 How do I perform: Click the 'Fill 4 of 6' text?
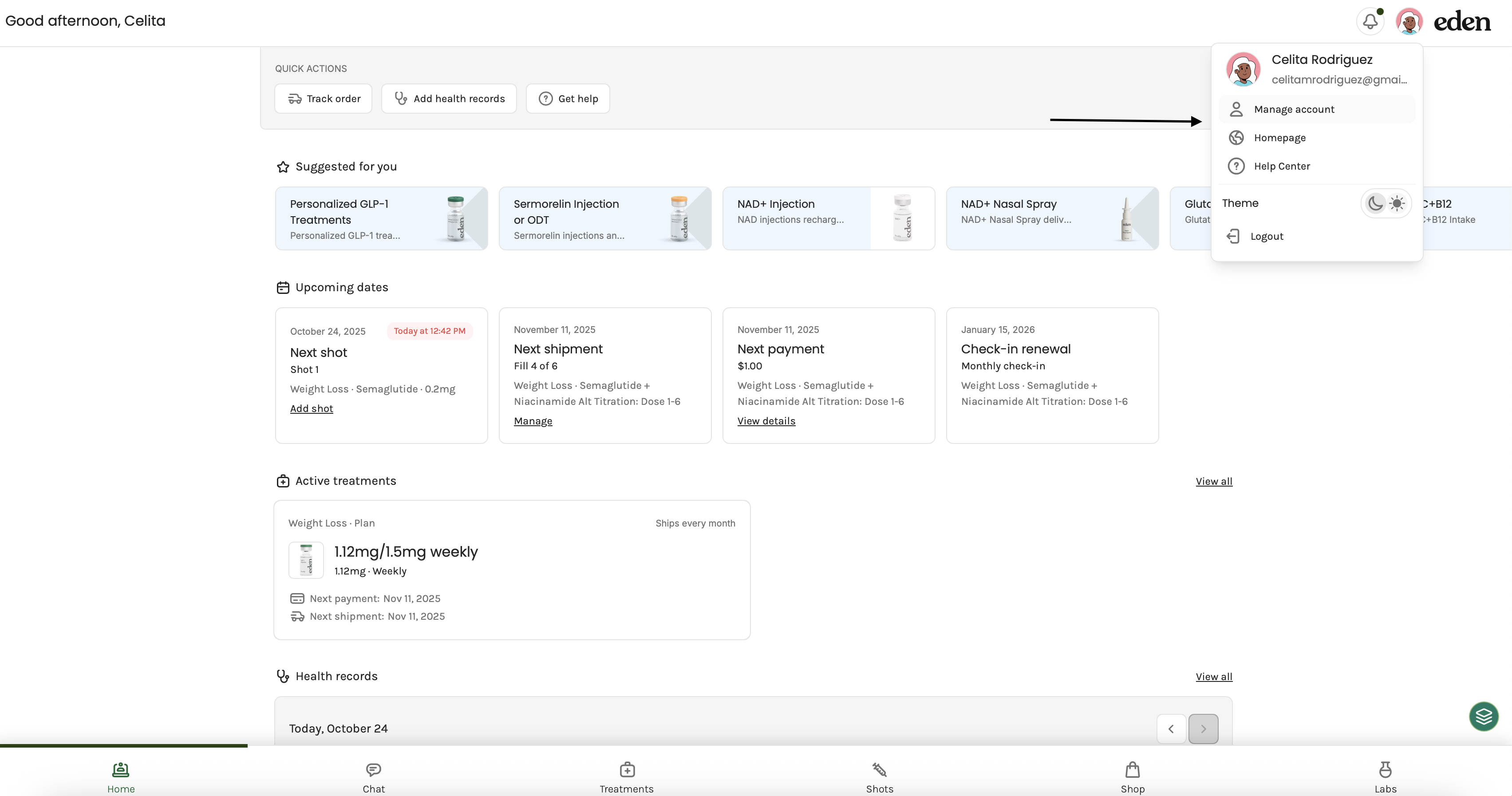pos(535,366)
